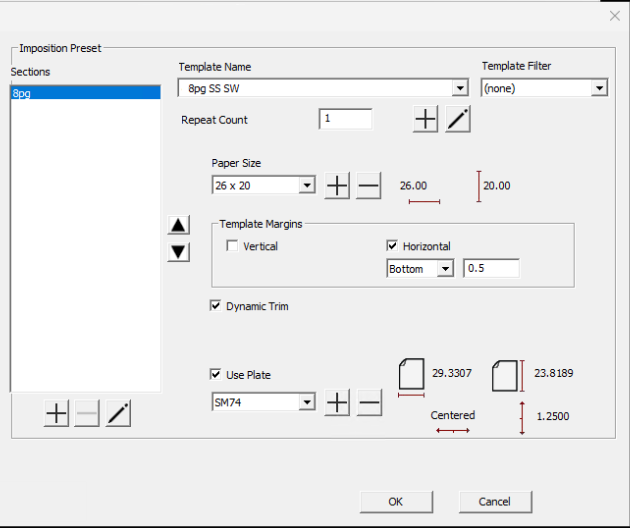The width and height of the screenshot is (630, 528).
Task: Click the Centered horizontal arrow indicator
Action: point(453,430)
